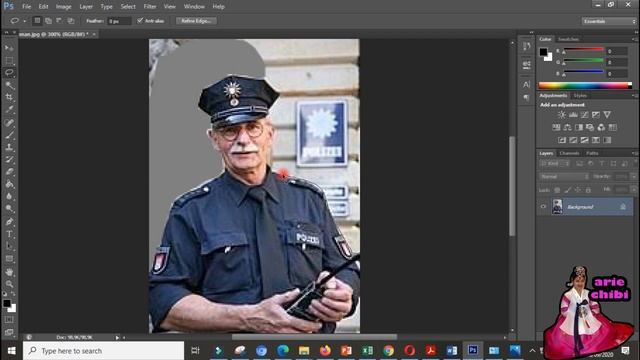Select the Brush tool
640x360 pixels.
click(x=9, y=135)
